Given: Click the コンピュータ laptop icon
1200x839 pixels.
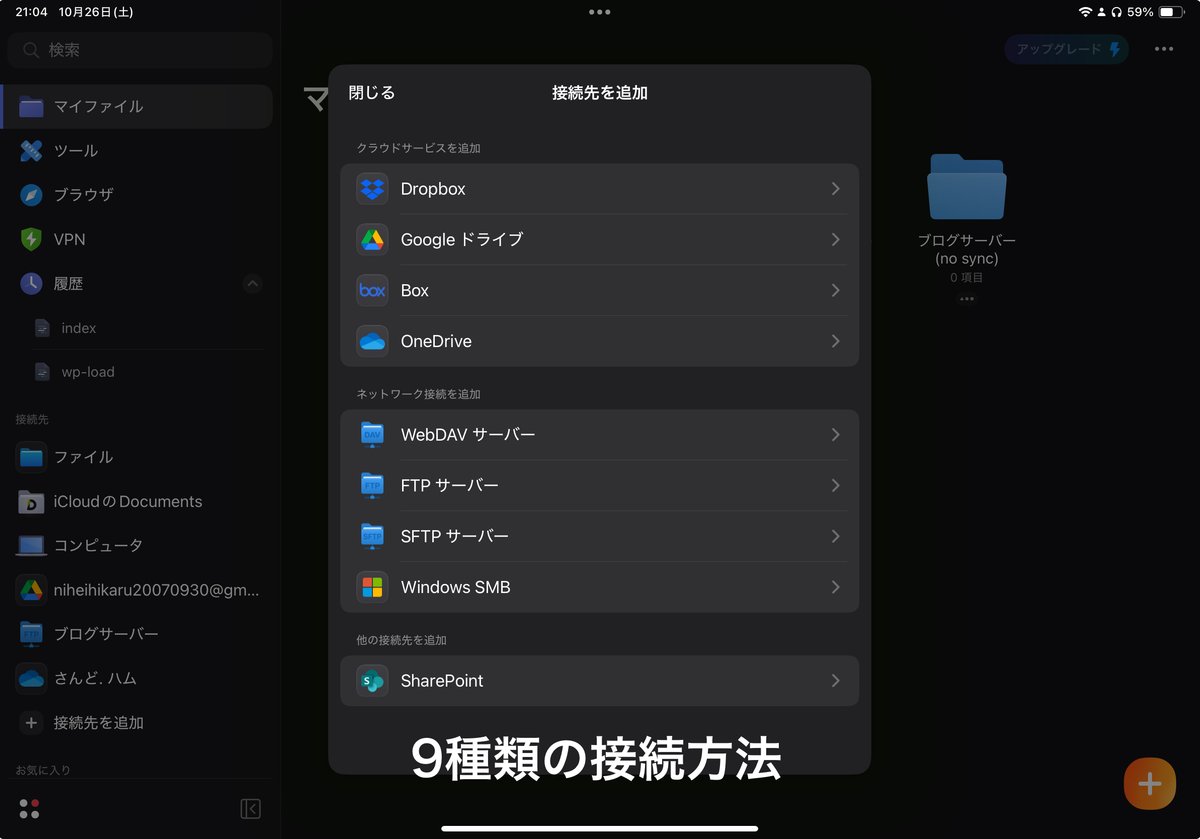Looking at the screenshot, I should pos(31,546).
